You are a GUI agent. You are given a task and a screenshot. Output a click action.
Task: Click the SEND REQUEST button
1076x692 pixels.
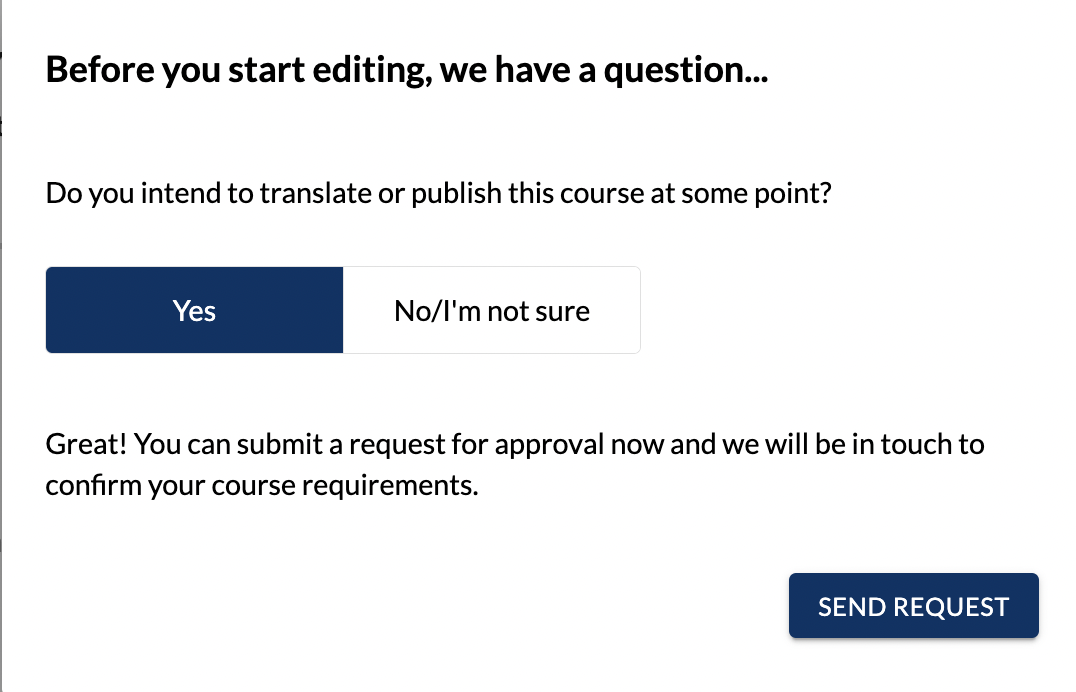coord(913,606)
